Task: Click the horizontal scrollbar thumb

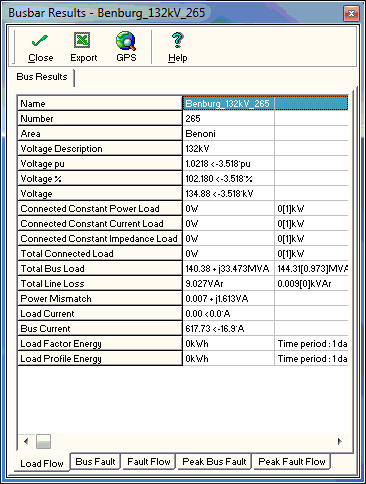Action: (x=43, y=441)
